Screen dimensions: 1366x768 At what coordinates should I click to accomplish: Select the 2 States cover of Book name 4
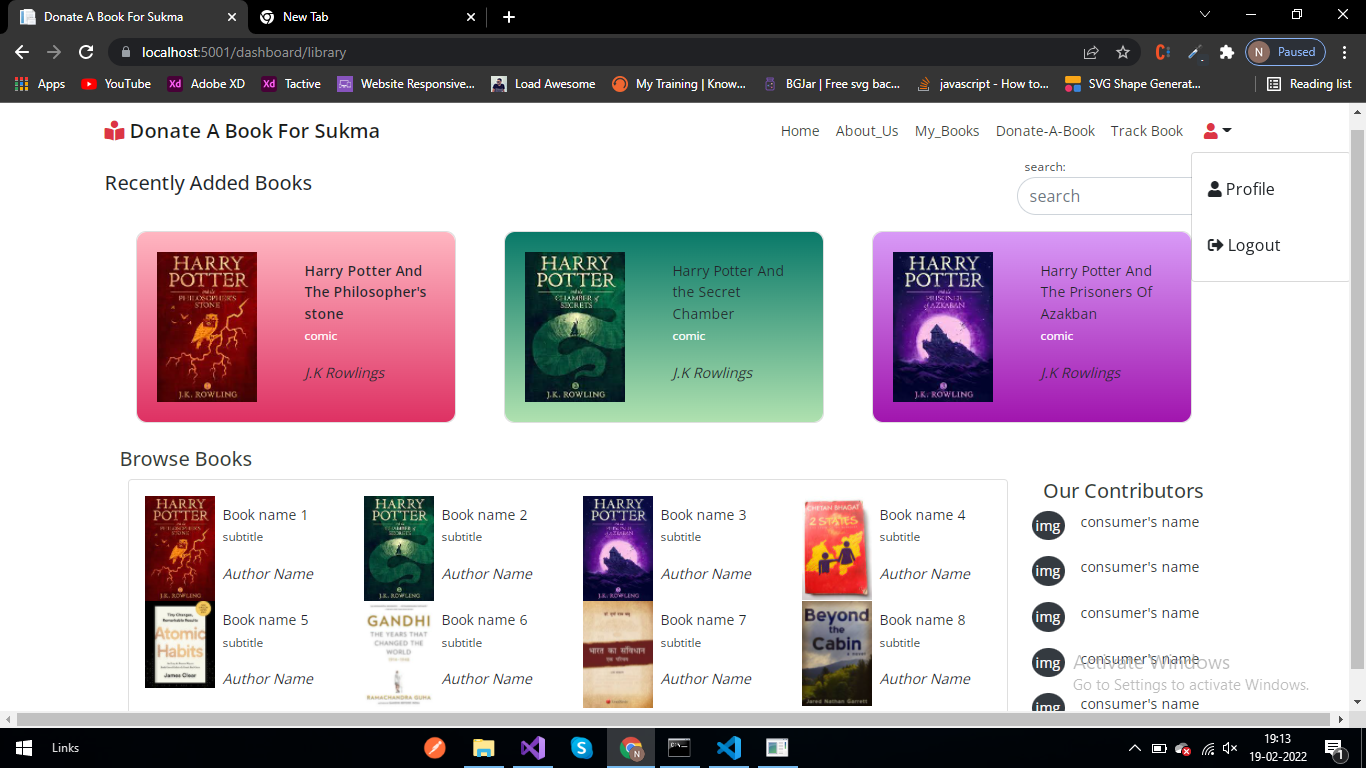[837, 548]
